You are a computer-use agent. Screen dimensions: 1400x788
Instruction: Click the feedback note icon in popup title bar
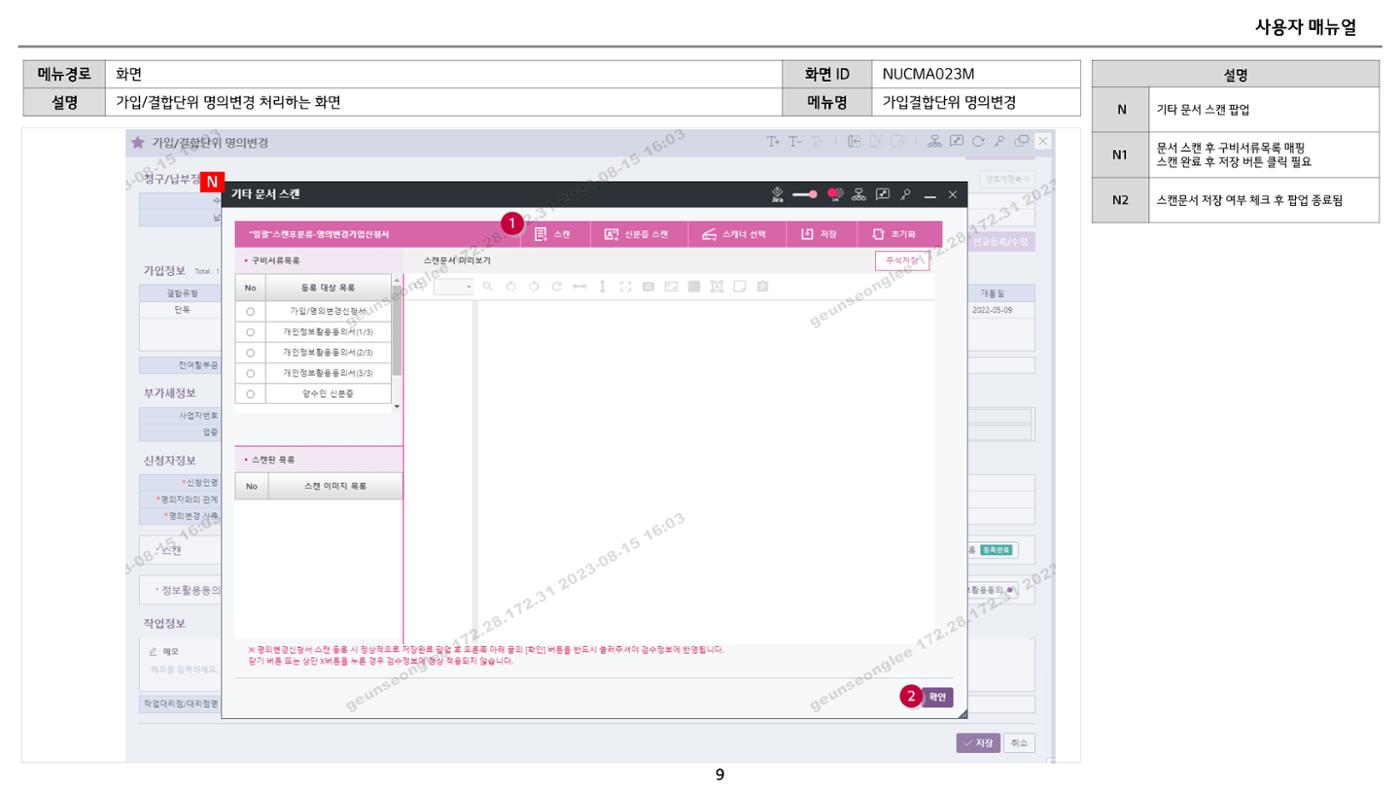pyautogui.click(x=883, y=194)
